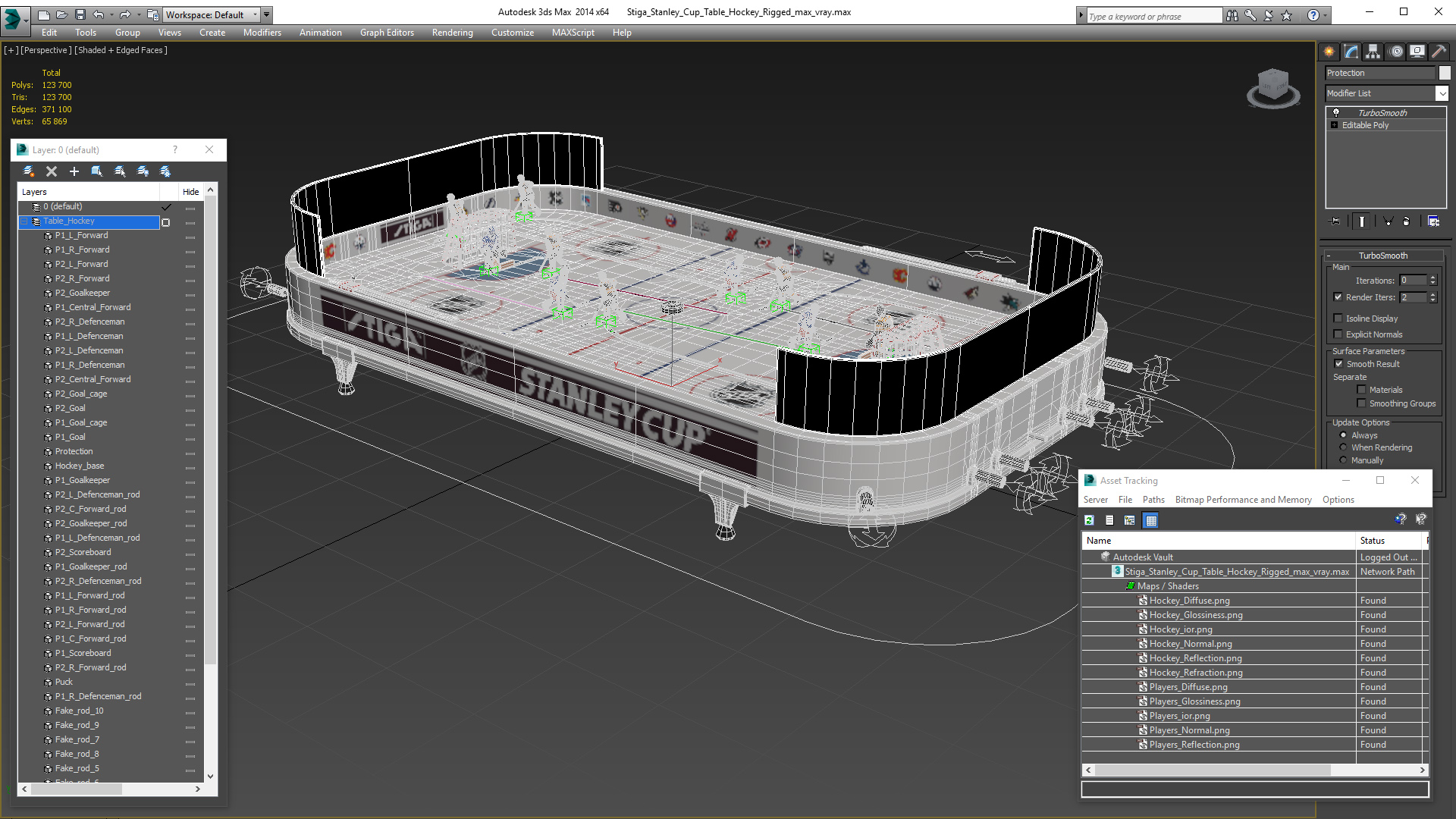Image resolution: width=1456 pixels, height=819 pixels.
Task: Click the viewport [+] general menu label
Action: tap(11, 50)
